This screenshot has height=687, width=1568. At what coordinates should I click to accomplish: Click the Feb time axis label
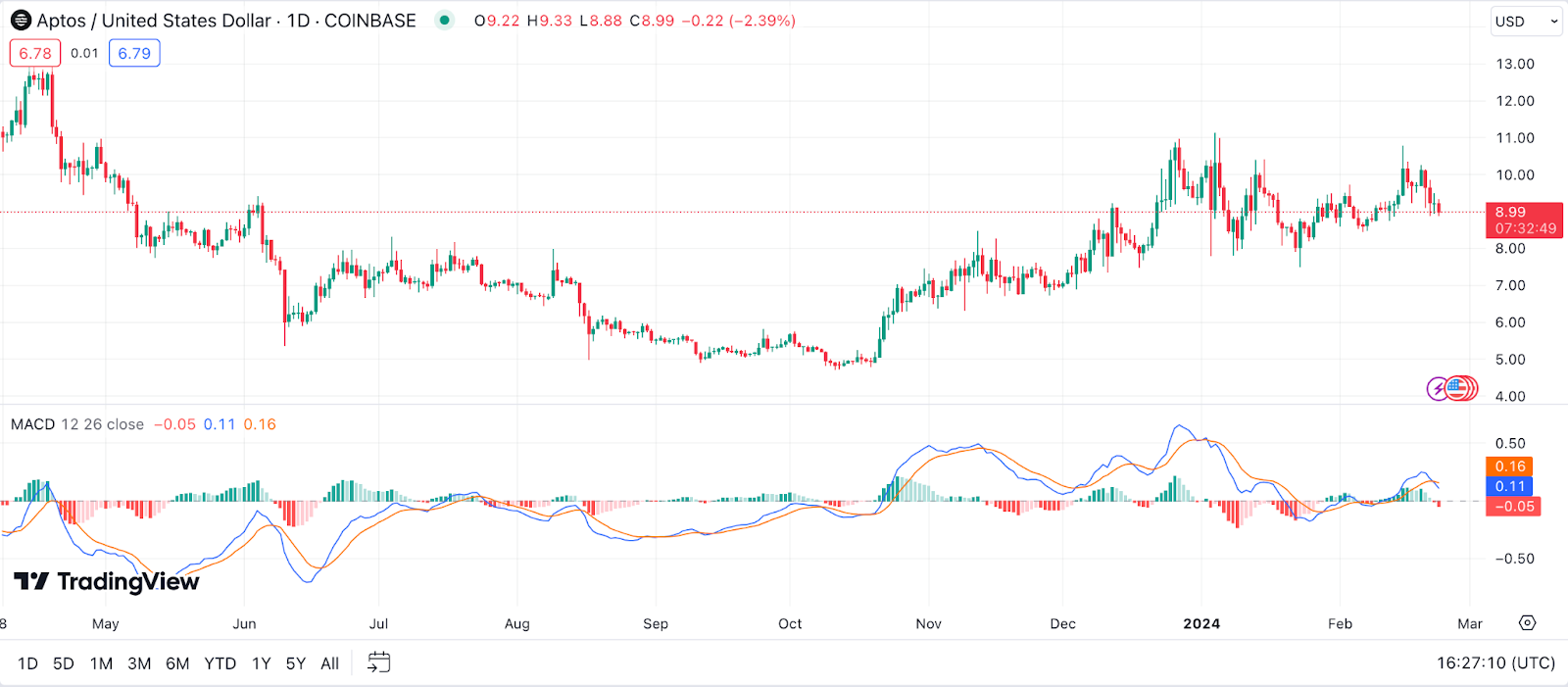point(1340,623)
